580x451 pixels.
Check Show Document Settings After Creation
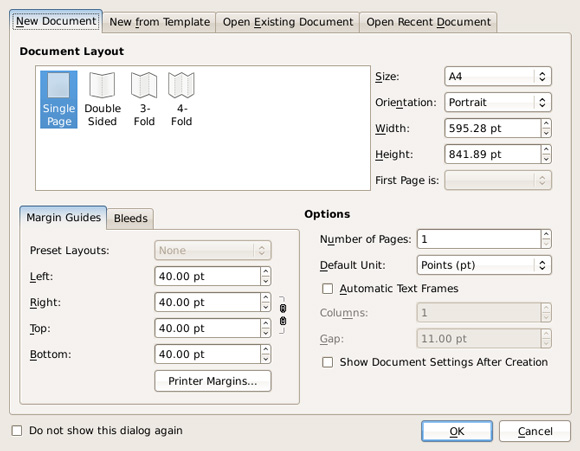(x=327, y=362)
